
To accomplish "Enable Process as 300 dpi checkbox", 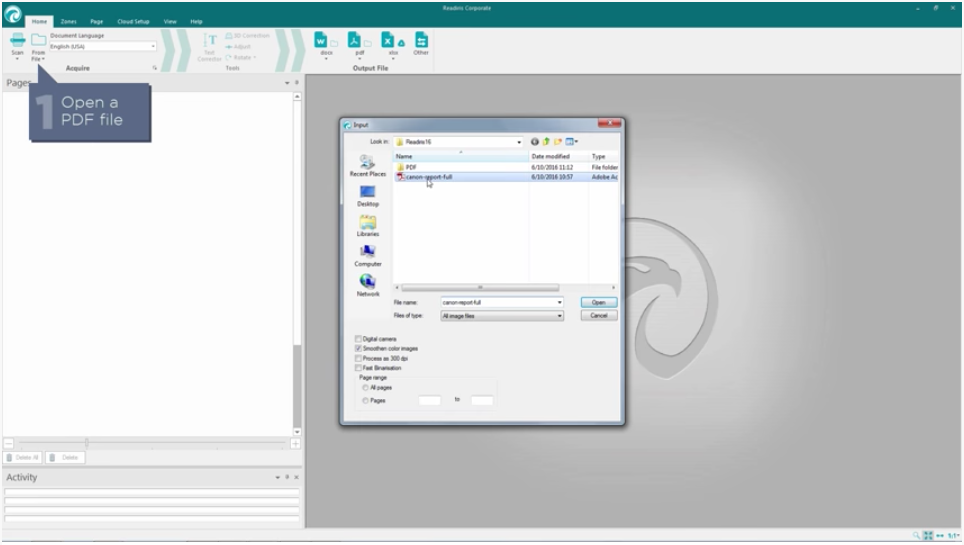I will pos(359,358).
